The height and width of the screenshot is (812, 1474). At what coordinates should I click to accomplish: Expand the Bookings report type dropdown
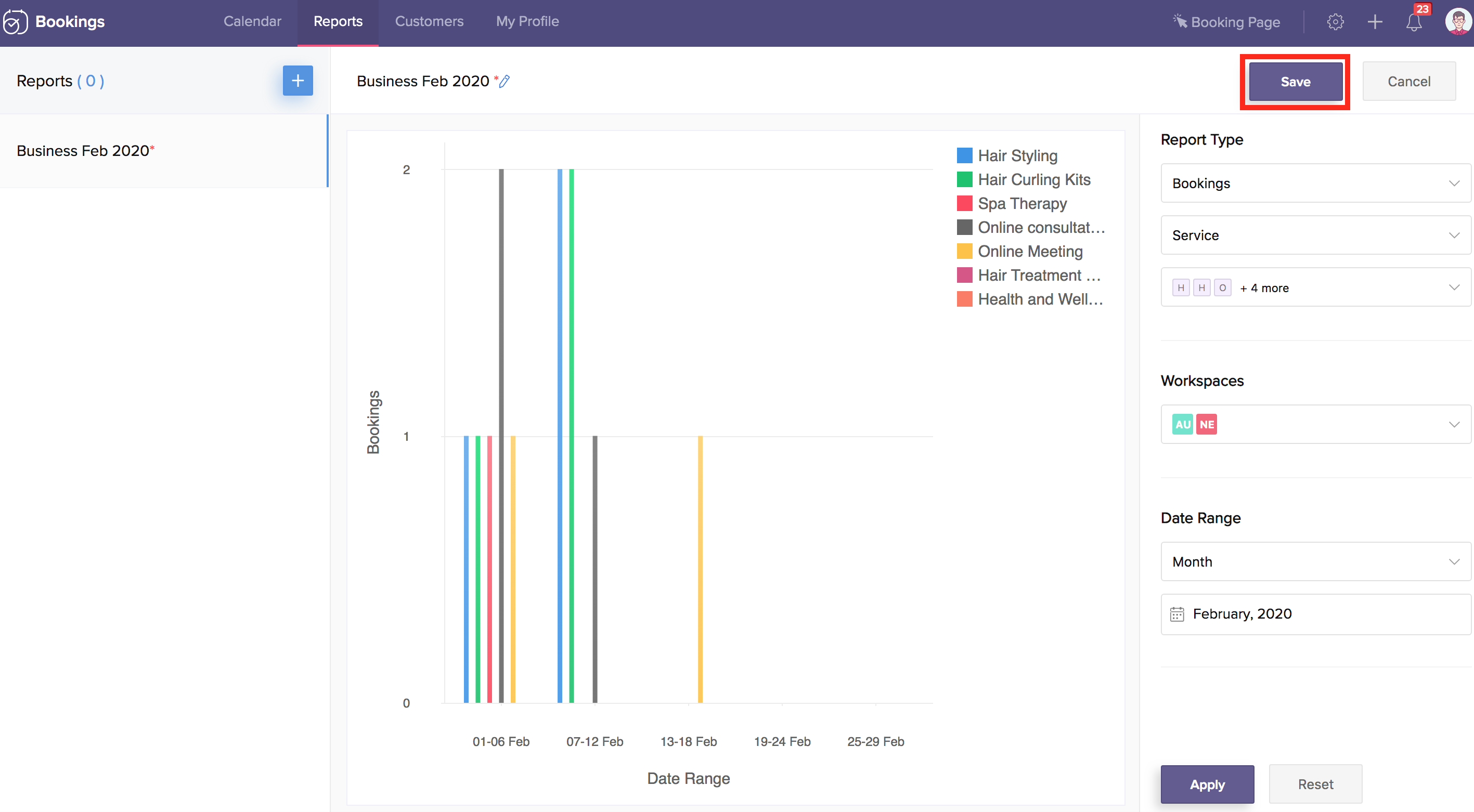[x=1315, y=184]
